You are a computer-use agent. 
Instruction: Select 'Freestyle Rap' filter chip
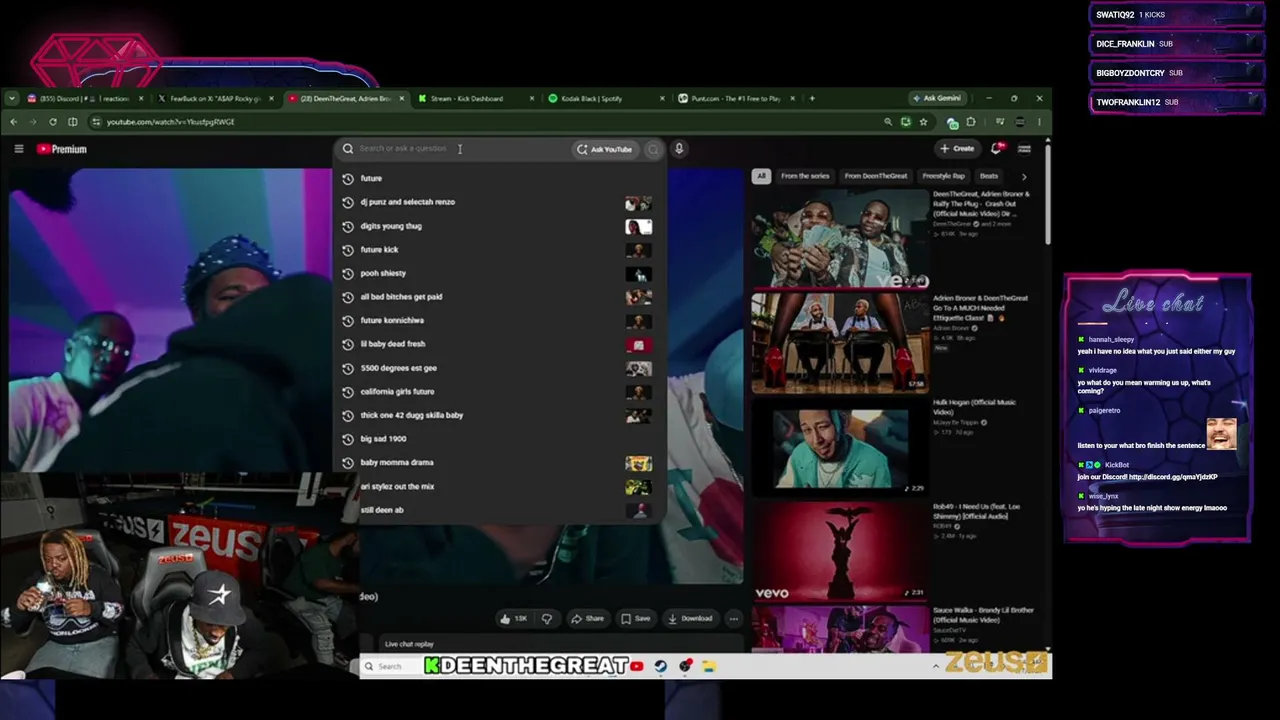pos(943,176)
